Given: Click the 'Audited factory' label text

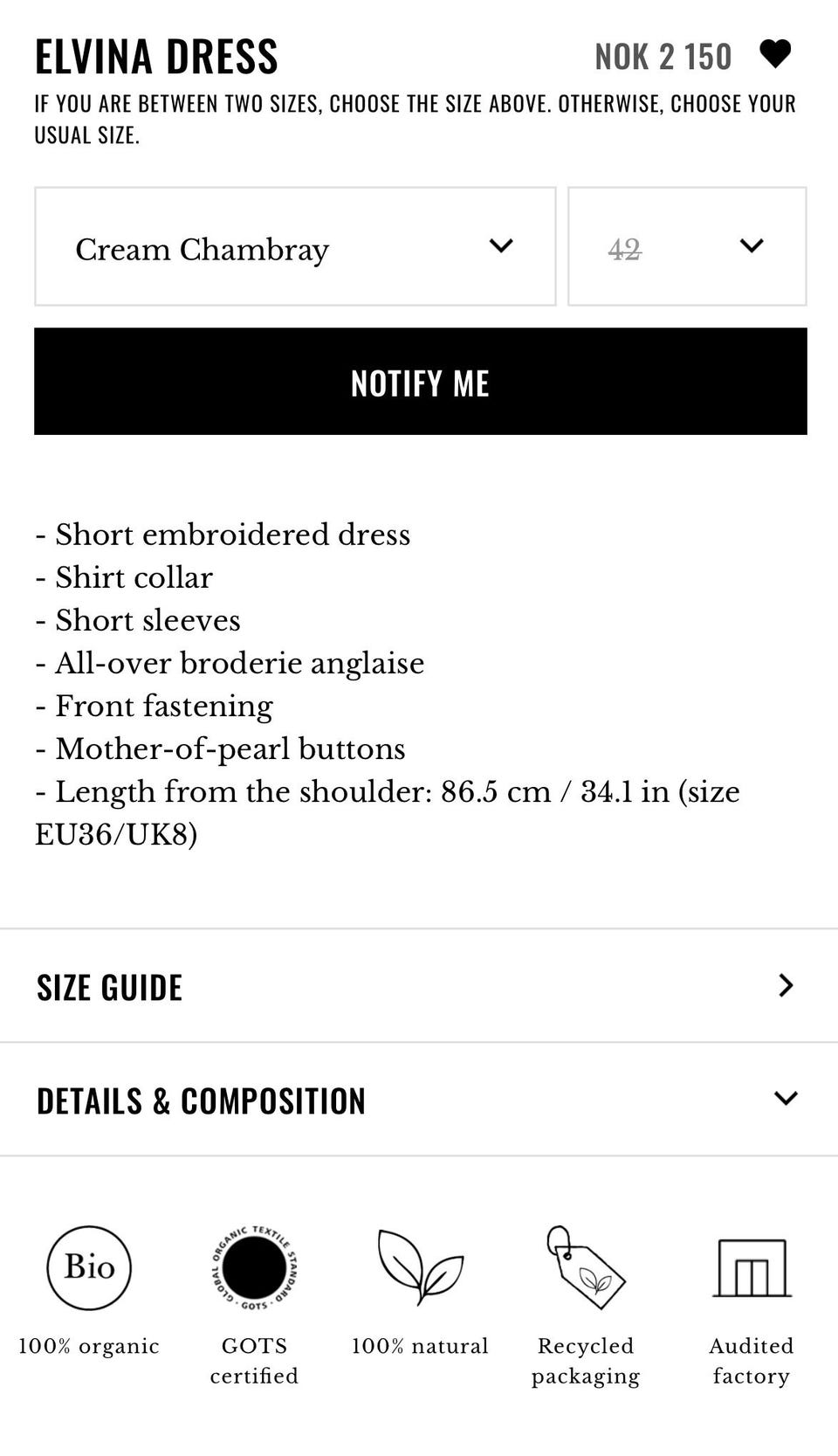Looking at the screenshot, I should 752,1361.
